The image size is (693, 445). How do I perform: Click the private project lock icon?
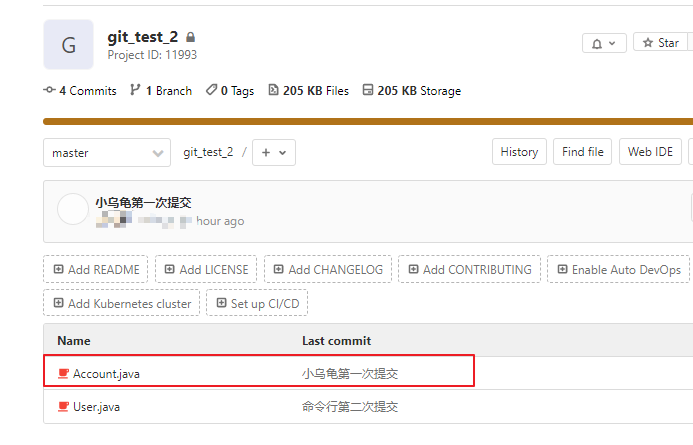pos(190,37)
